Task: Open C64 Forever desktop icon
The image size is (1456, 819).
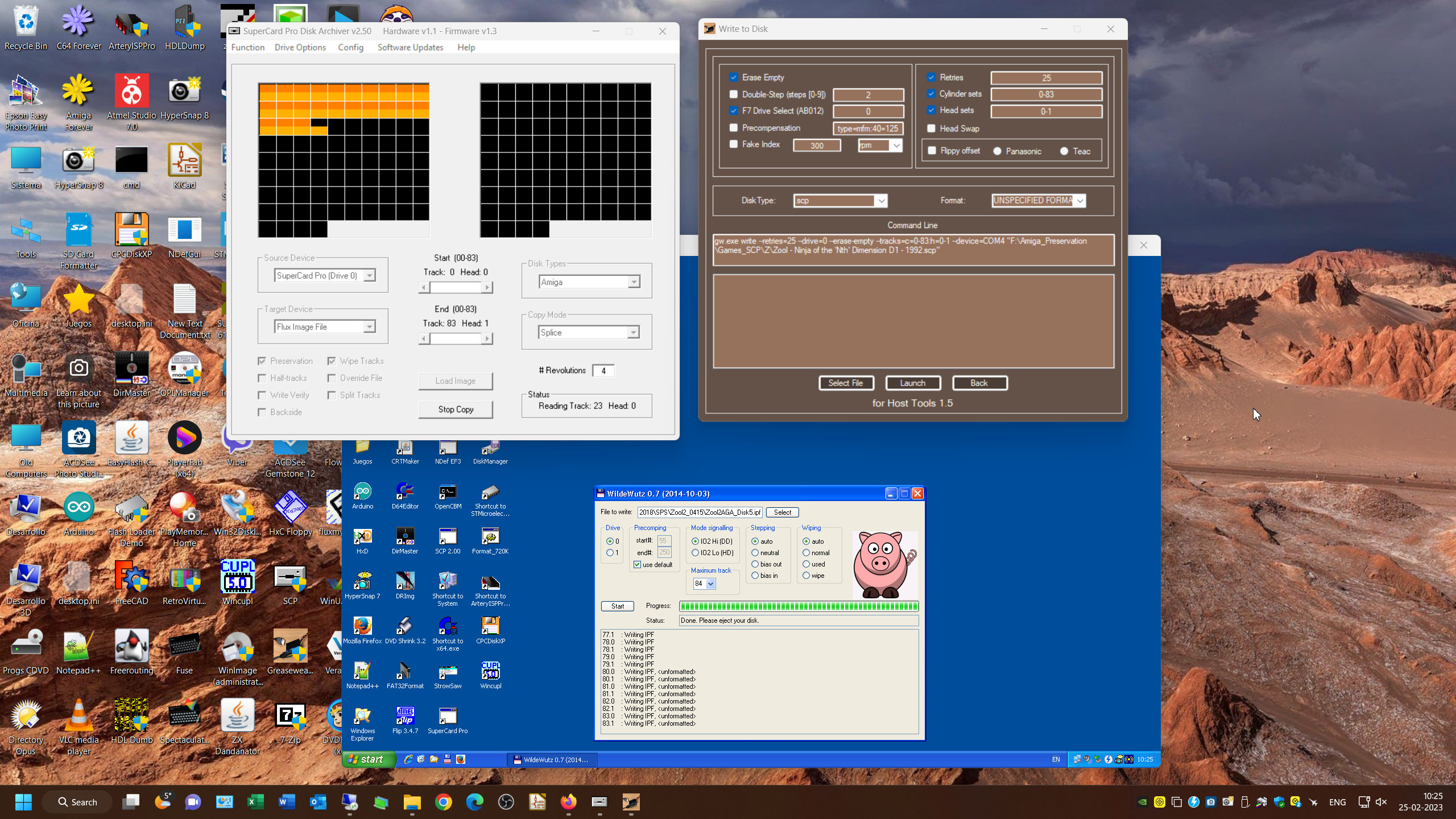Action: coord(78,28)
